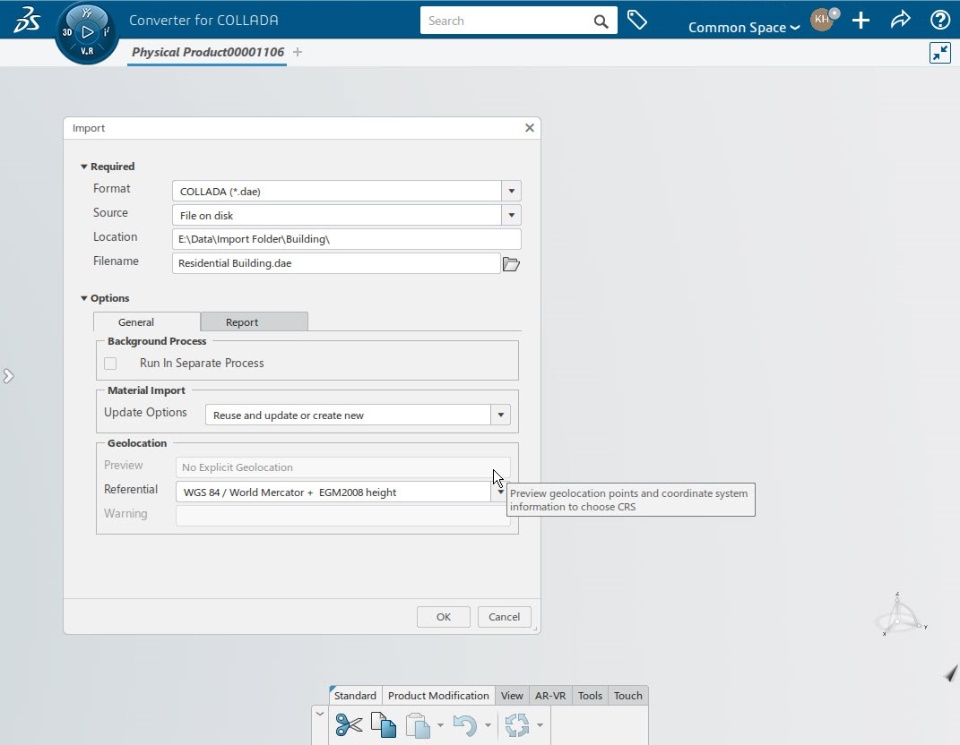Select the Tools toolbar tab
The width and height of the screenshot is (960, 745).
pyautogui.click(x=590, y=695)
